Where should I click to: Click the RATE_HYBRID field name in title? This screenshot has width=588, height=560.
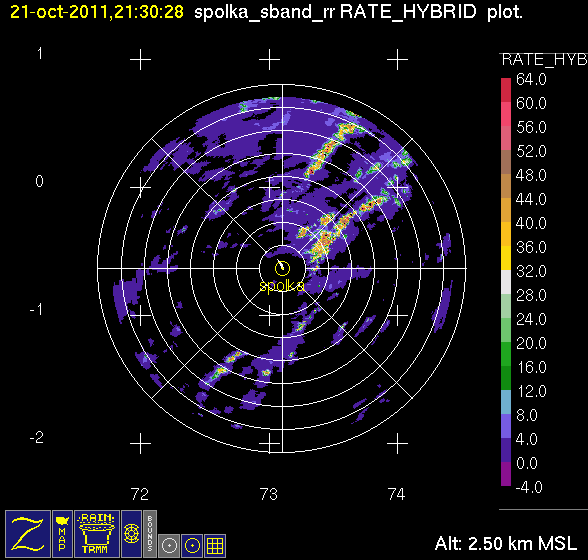click(x=408, y=12)
